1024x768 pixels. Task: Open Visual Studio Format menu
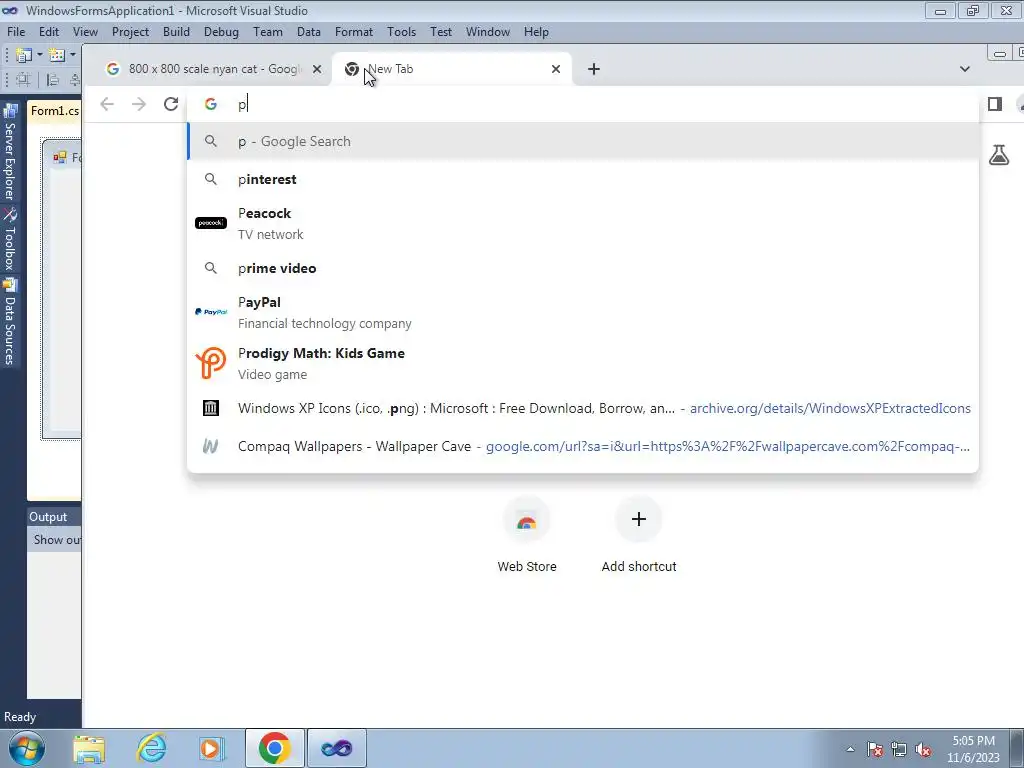354,31
